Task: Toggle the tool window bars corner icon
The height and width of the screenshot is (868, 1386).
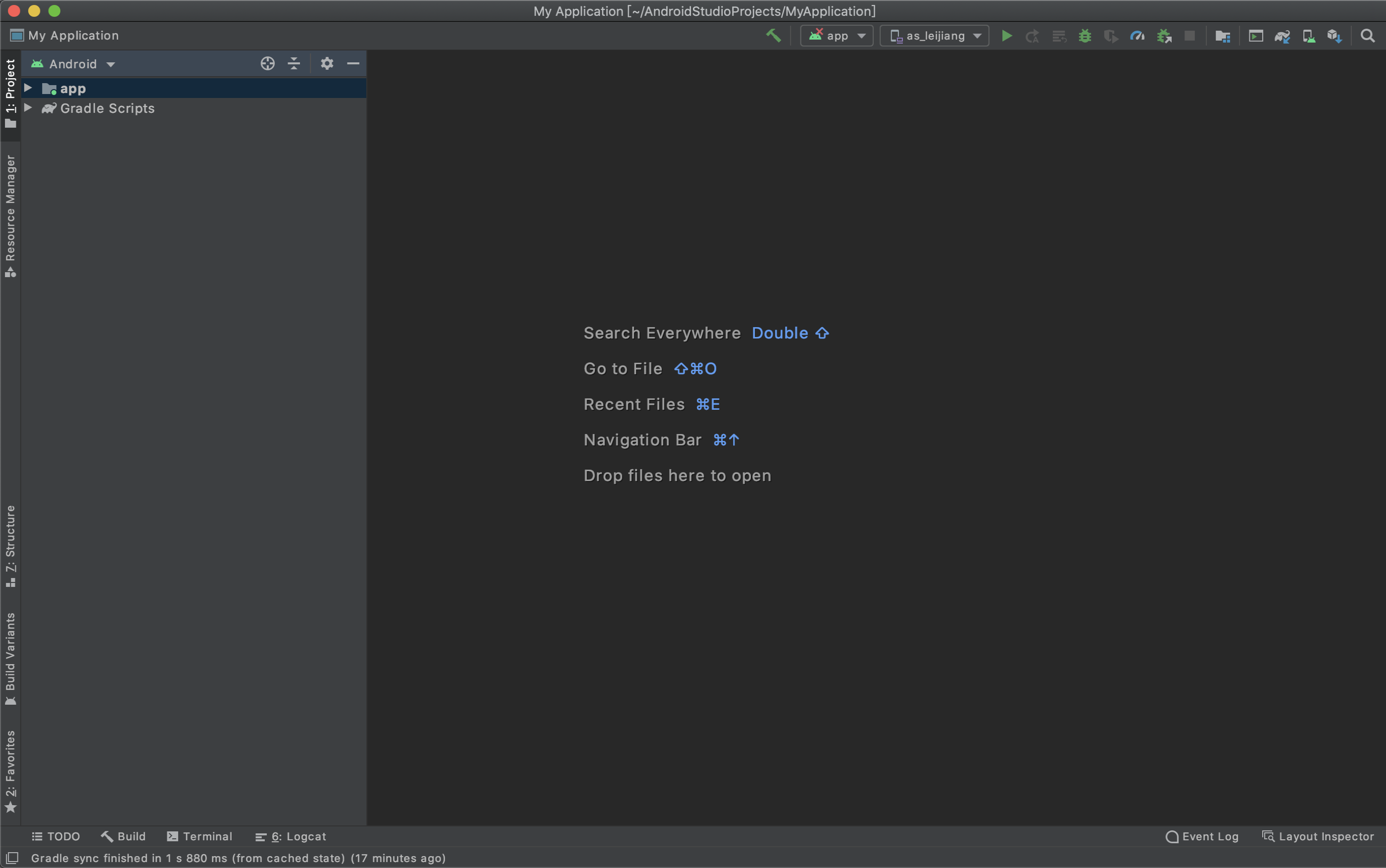Action: [13, 858]
